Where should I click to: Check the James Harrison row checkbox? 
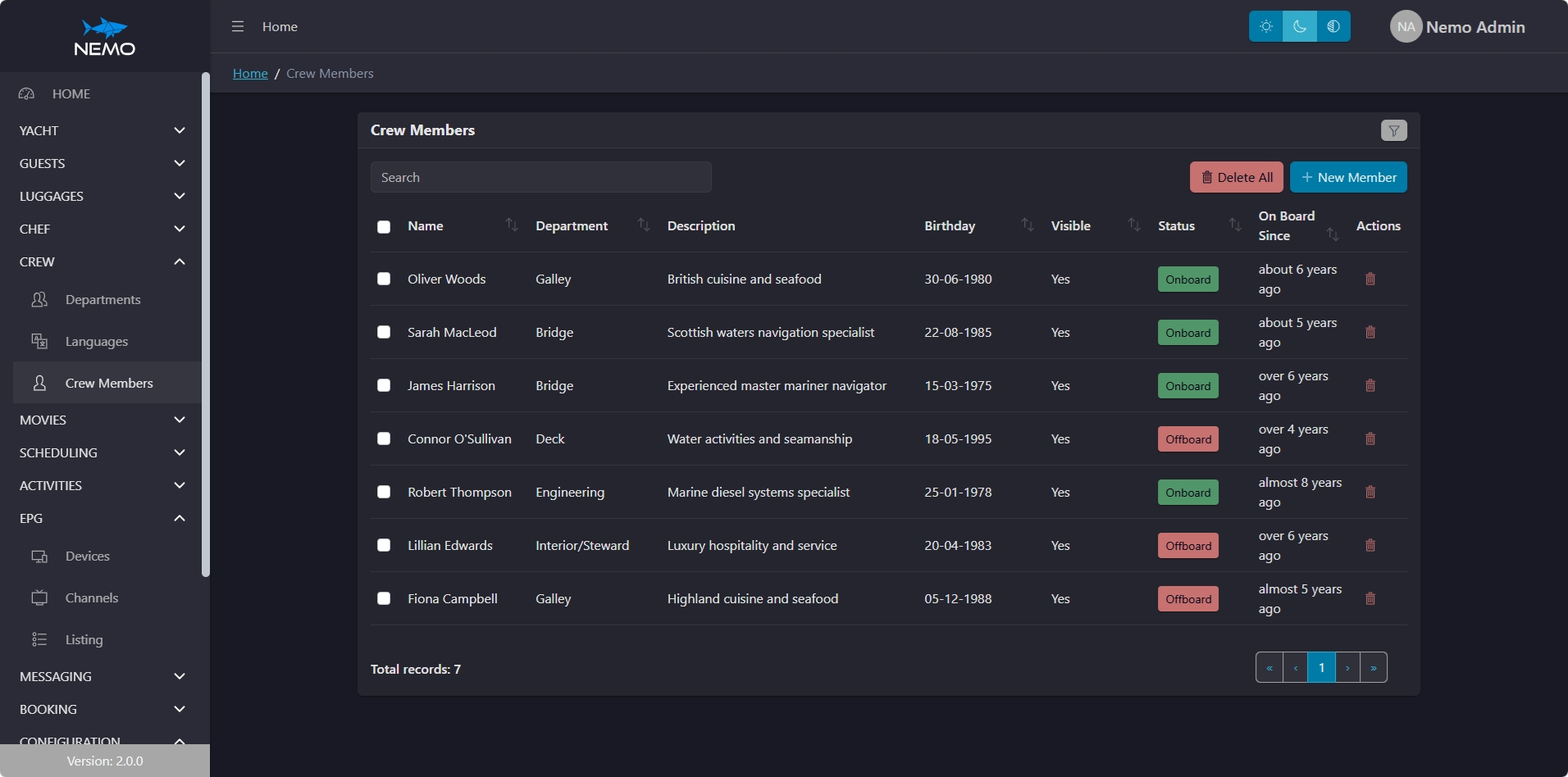click(x=384, y=385)
